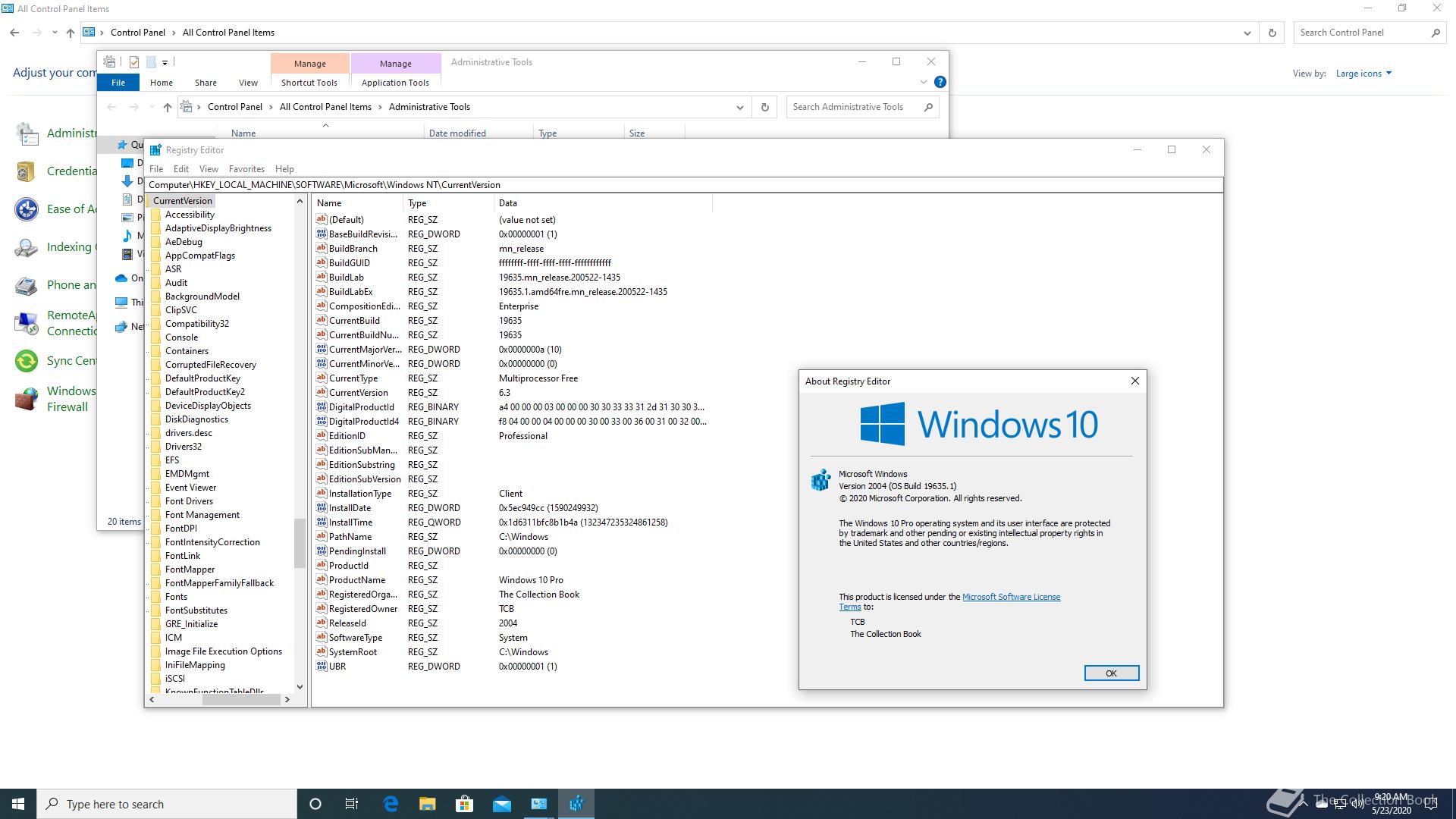
Task: Refresh the Administrative Tools address bar
Action: click(764, 107)
